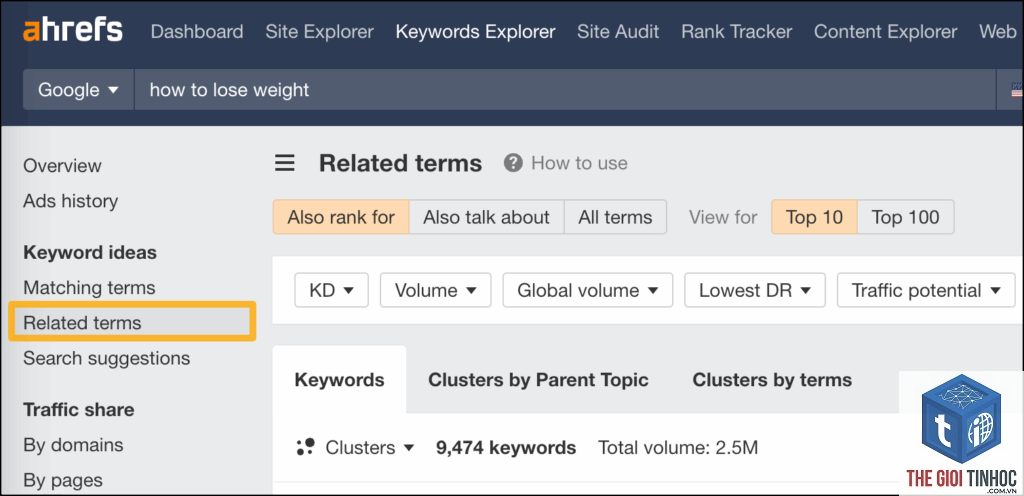Click the How to use question mark icon
The width and height of the screenshot is (1024, 496).
(x=513, y=163)
